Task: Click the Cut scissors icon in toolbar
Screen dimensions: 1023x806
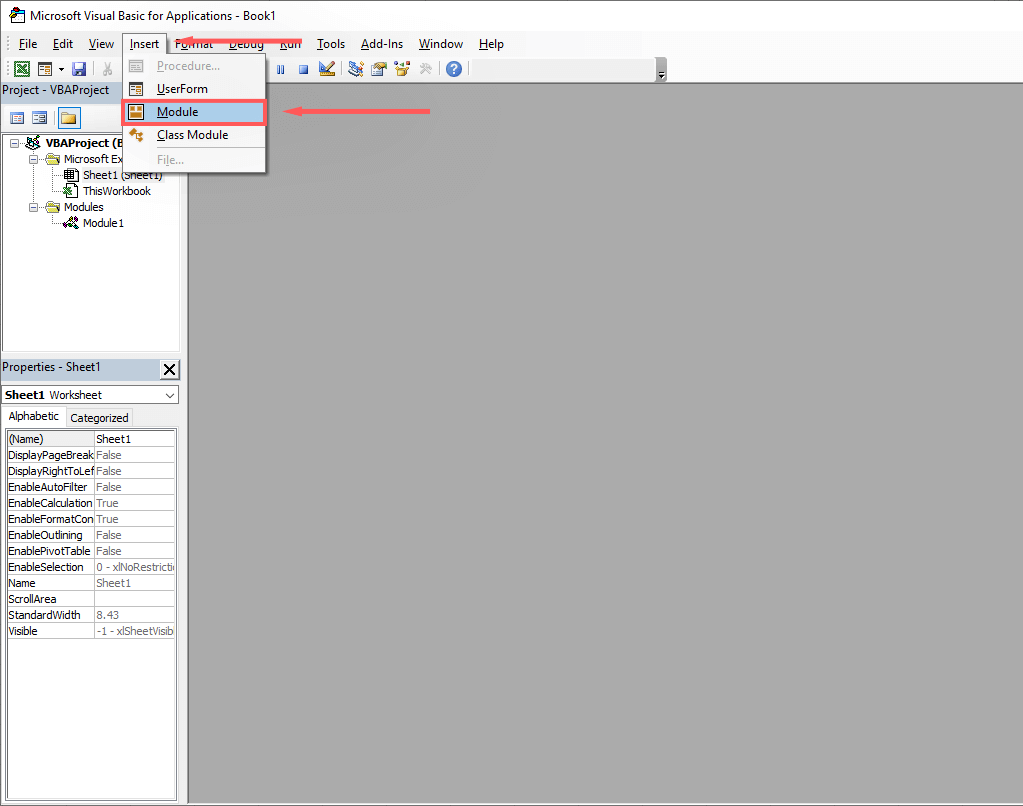Action: pyautogui.click(x=108, y=69)
